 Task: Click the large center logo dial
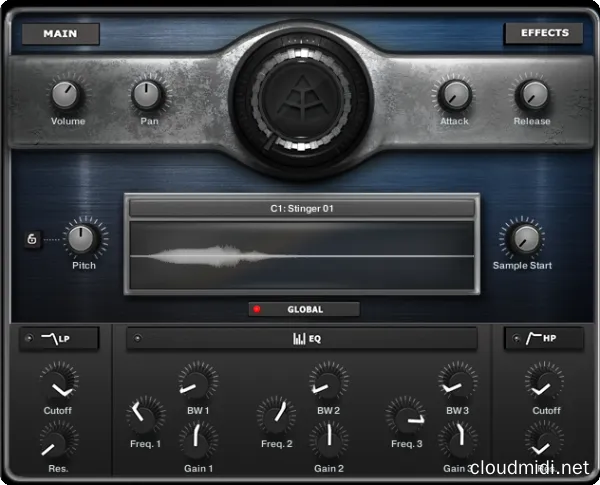(x=302, y=97)
